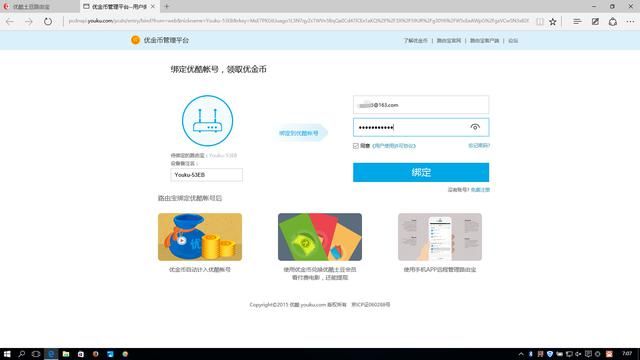
Task: Go back with browser back arrow
Action: point(10,22)
